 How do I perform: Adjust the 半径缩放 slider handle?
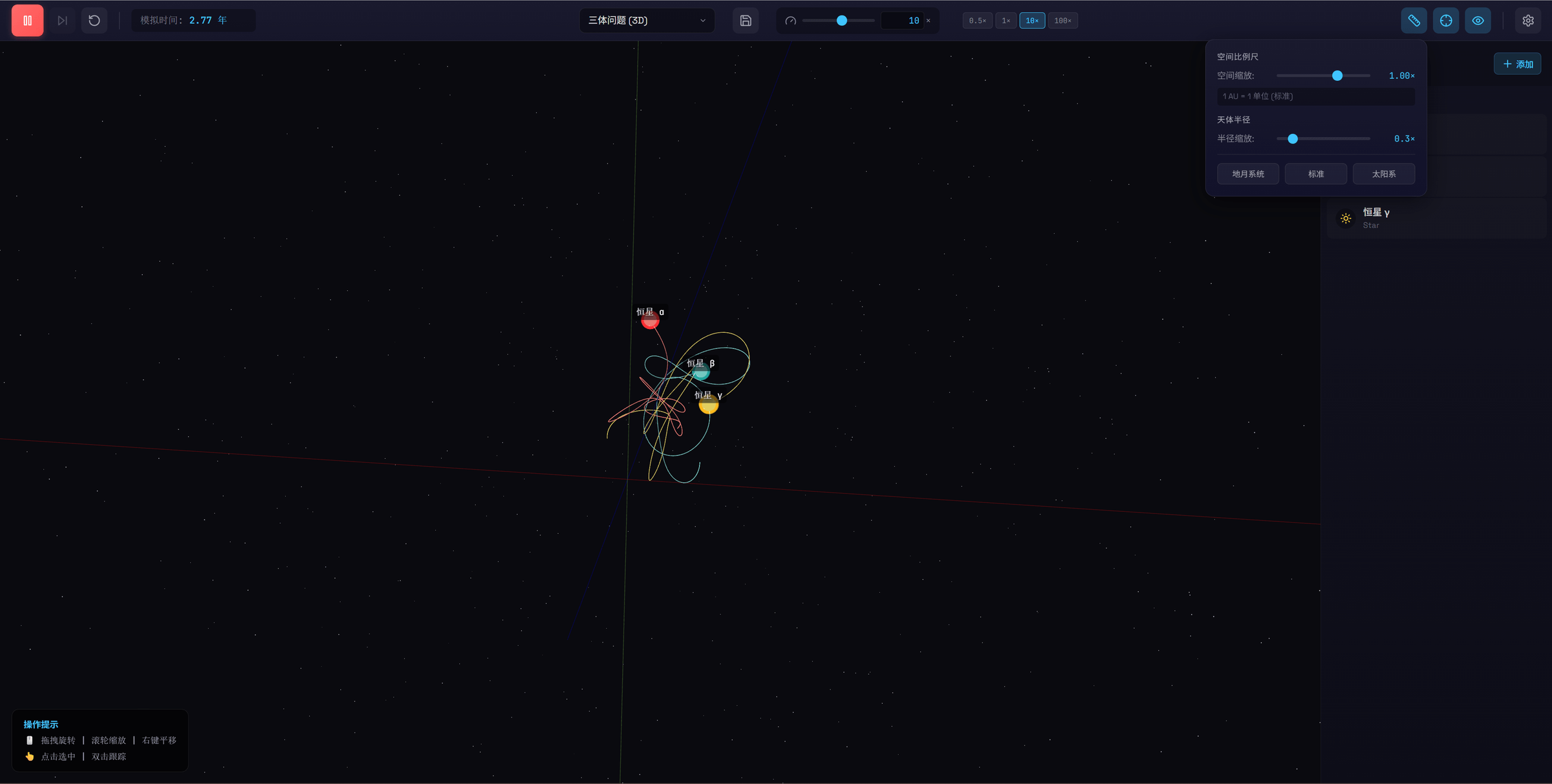pos(1293,139)
